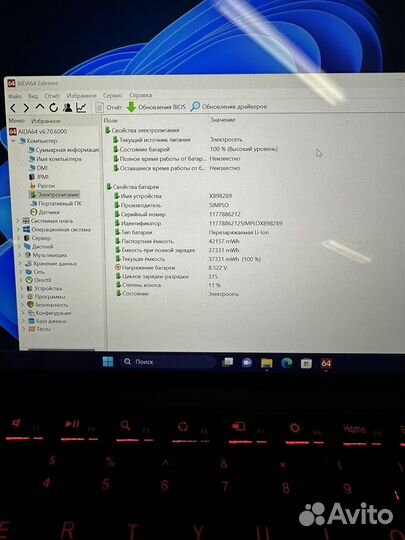405x540 pixels.
Task: Open user management toolbar icon
Action: pyautogui.click(x=68, y=107)
